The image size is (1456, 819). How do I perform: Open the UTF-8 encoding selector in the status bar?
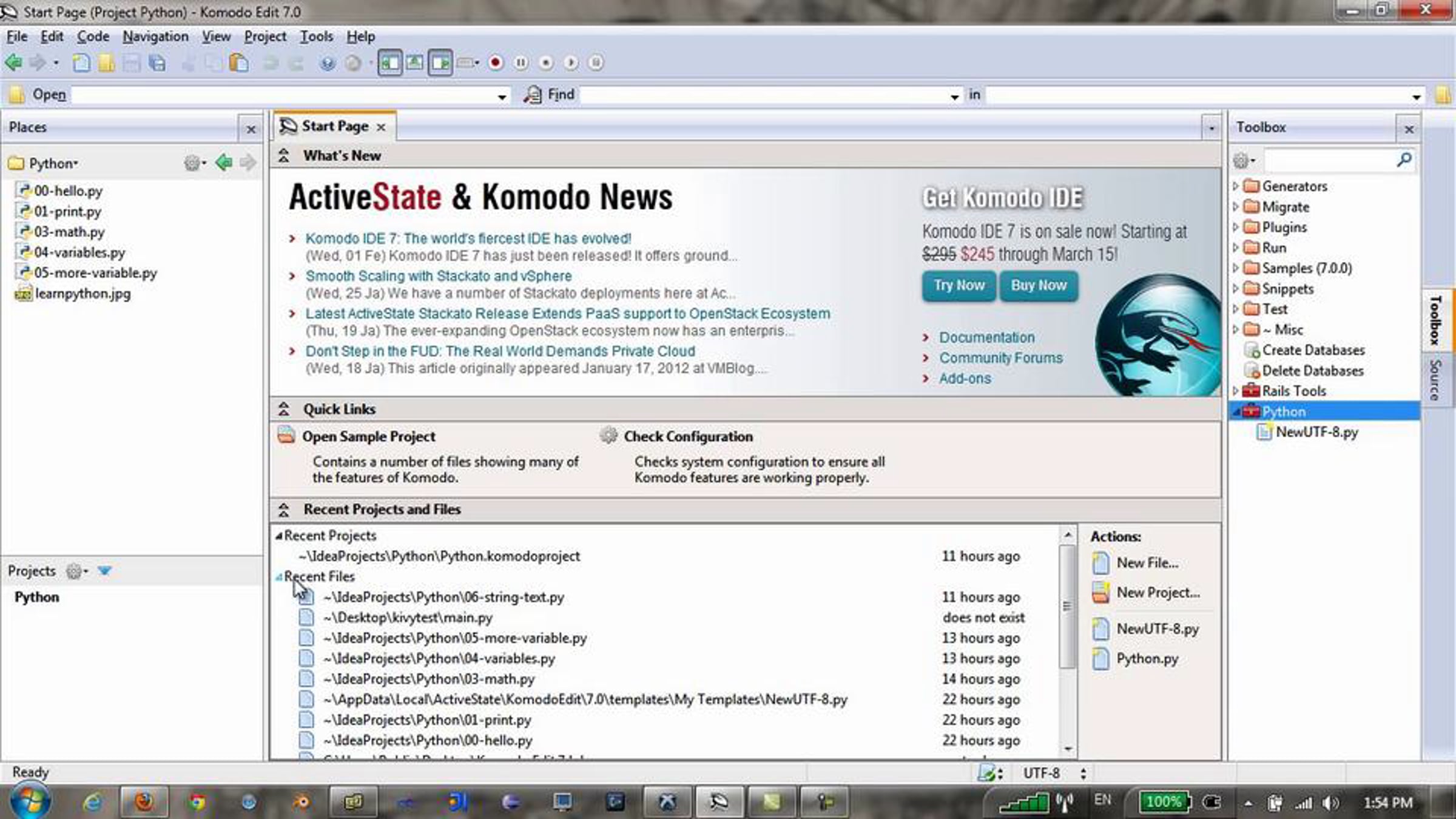pyautogui.click(x=1054, y=773)
